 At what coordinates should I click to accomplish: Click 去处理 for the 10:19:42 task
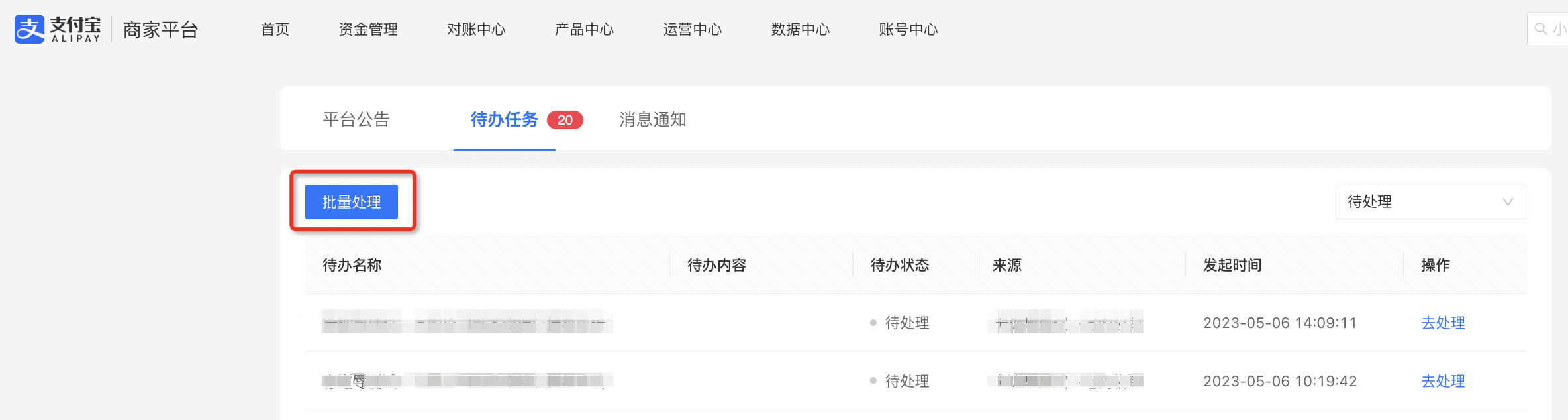click(x=1443, y=381)
